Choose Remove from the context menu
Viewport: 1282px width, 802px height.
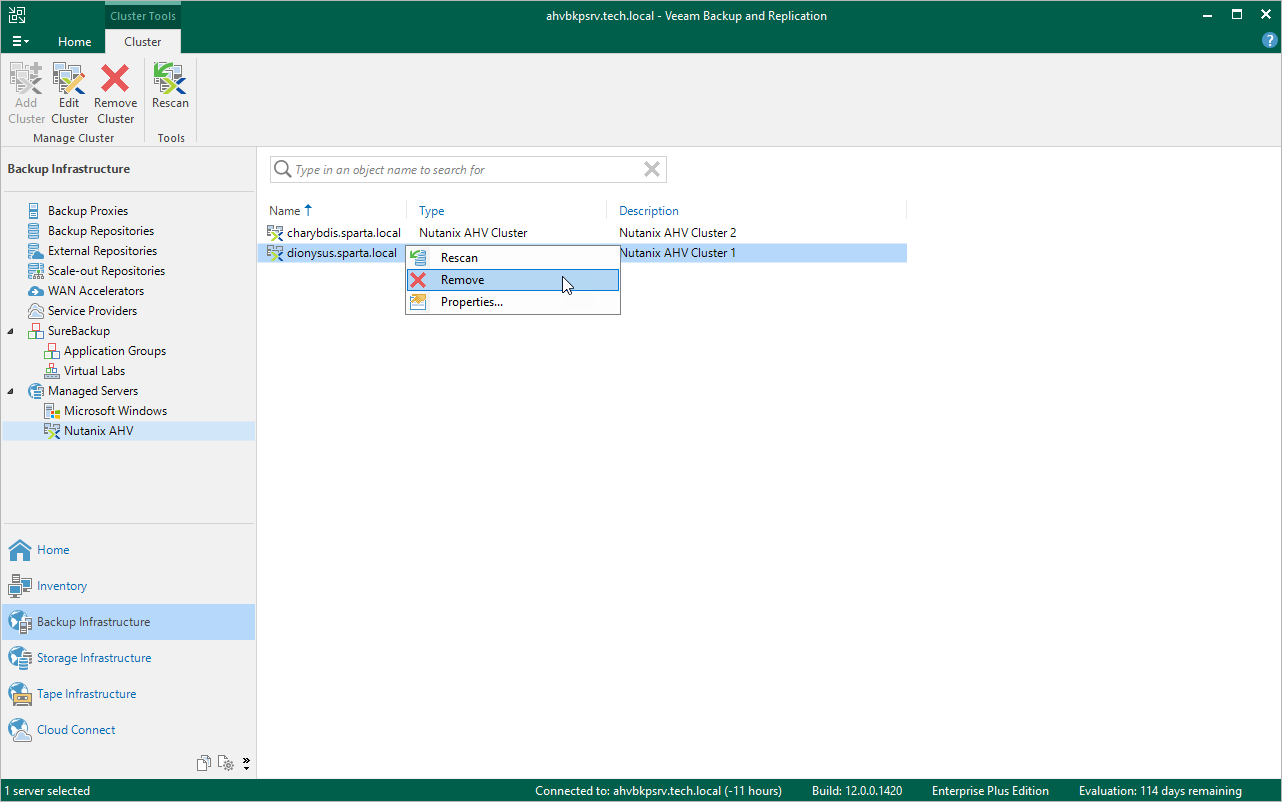(513, 280)
